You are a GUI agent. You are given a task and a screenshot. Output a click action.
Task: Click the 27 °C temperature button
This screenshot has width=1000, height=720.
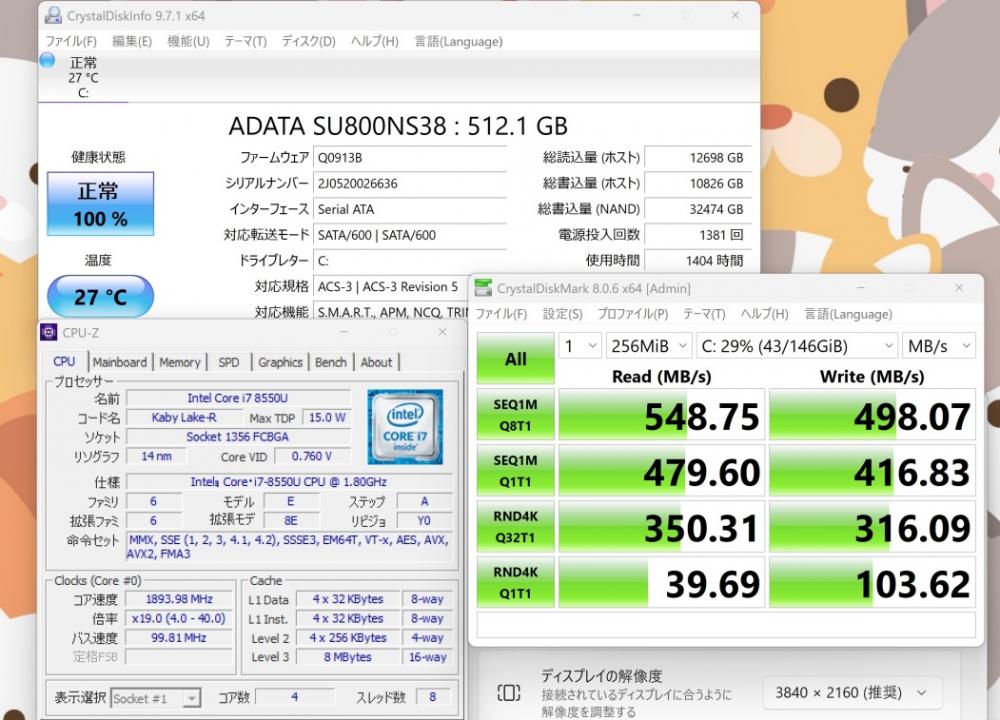pos(100,297)
